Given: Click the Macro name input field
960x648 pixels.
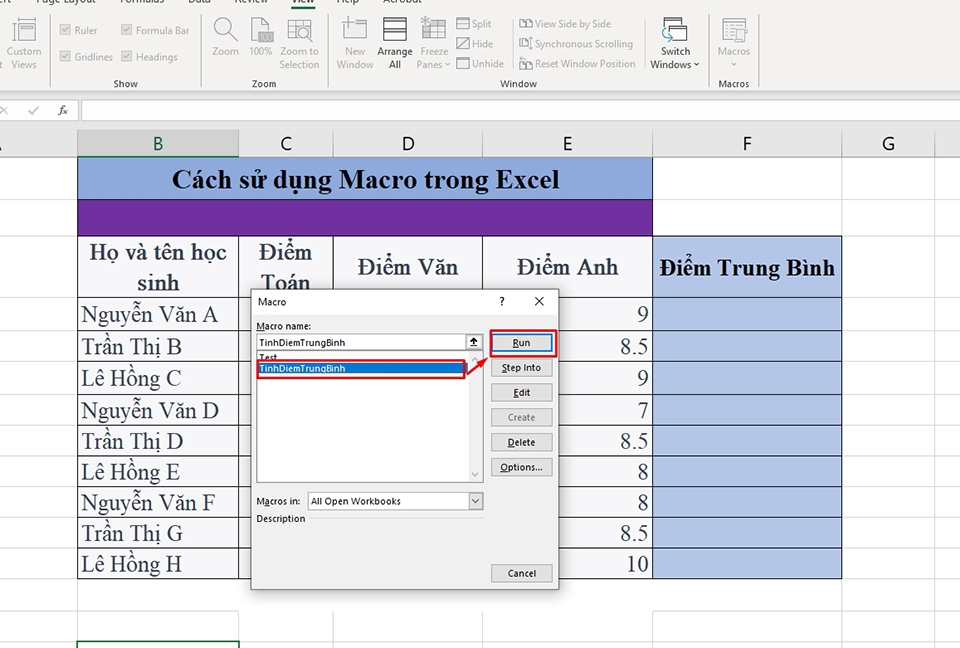Looking at the screenshot, I should [361, 342].
